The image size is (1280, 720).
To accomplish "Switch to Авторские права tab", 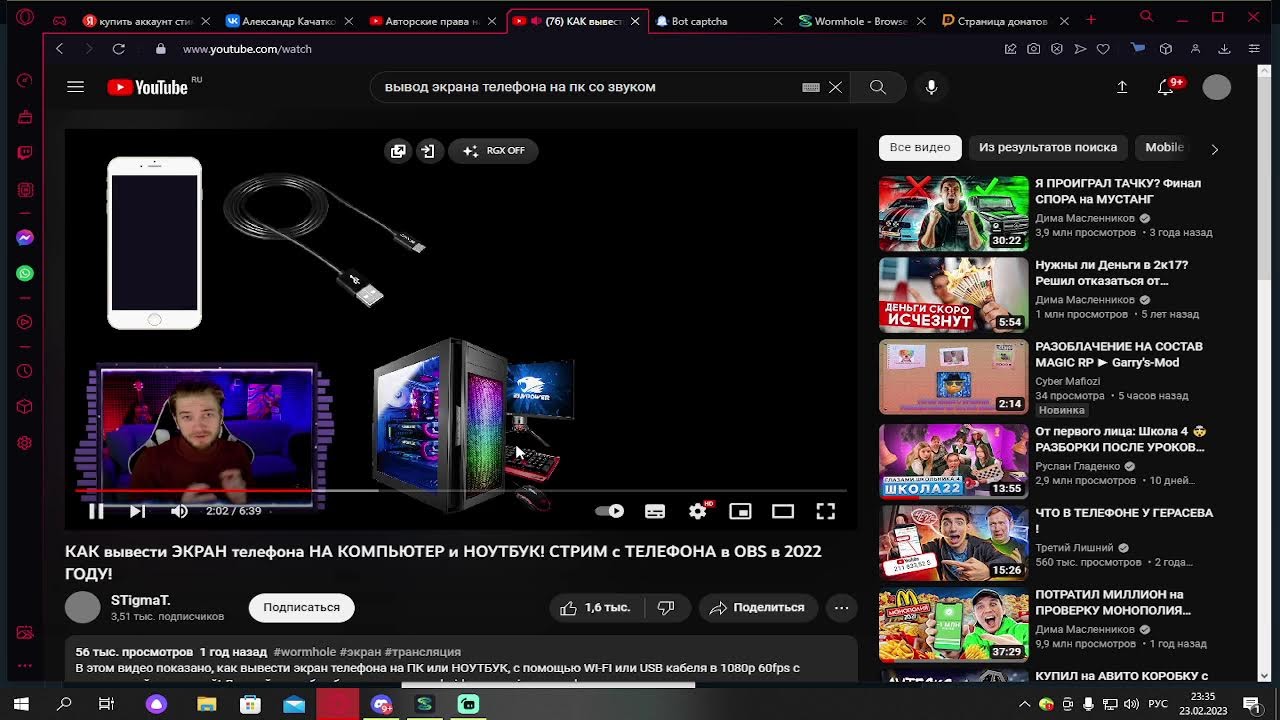I will tap(433, 20).
